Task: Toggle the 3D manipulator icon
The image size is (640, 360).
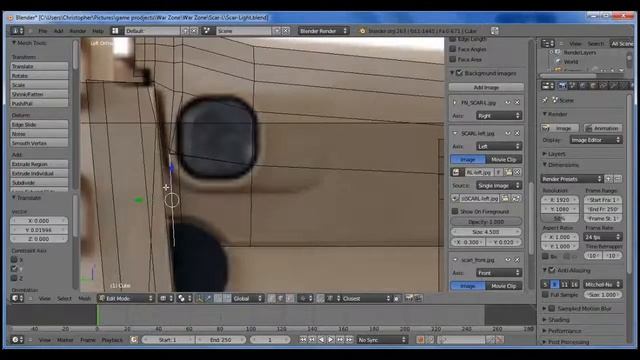Action: (199, 298)
